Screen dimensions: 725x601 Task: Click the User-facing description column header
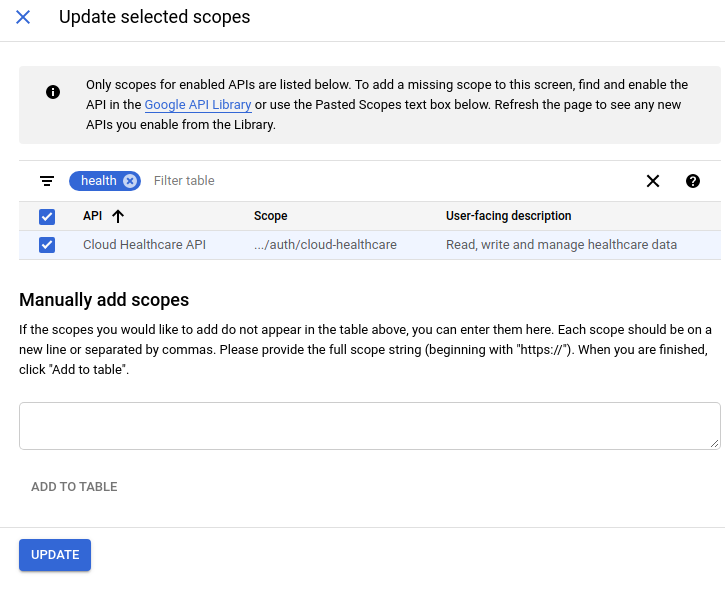508,216
